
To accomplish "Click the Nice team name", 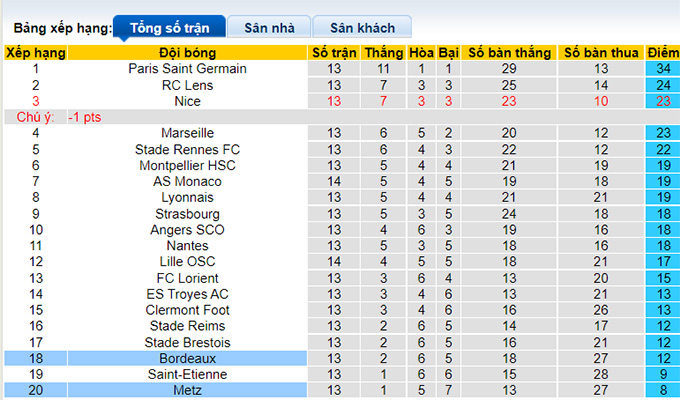I will [x=187, y=101].
